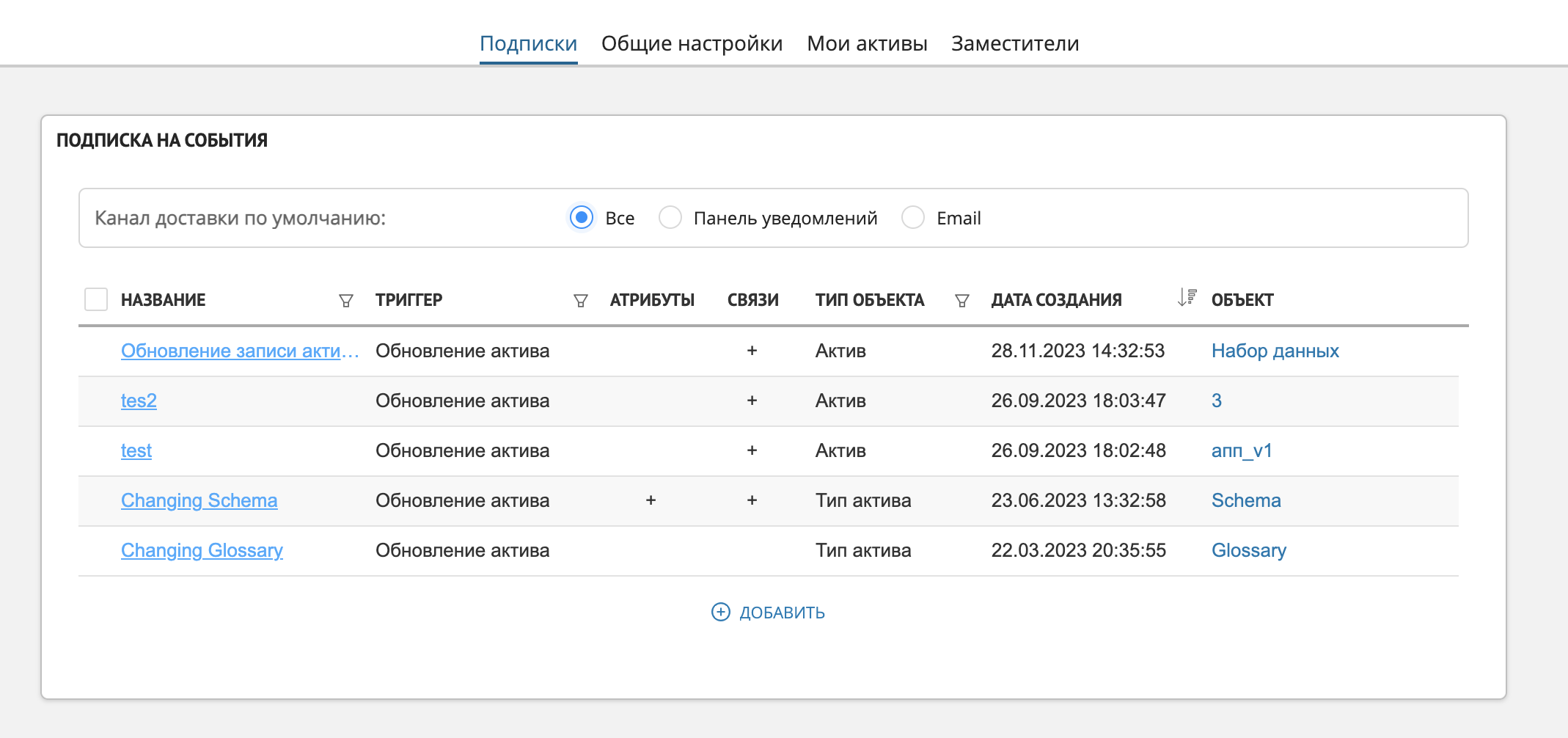
Task: Tick the select-all checkbox in the table header
Action: coord(96,299)
